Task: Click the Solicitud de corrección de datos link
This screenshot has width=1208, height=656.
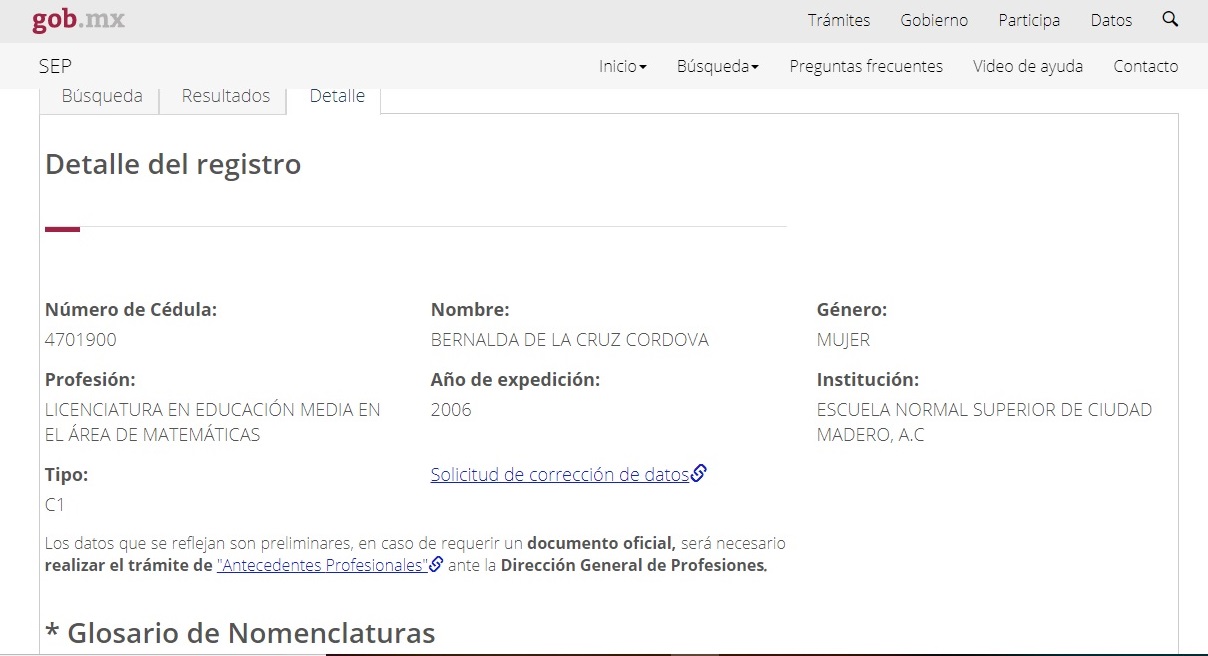Action: pos(559,475)
